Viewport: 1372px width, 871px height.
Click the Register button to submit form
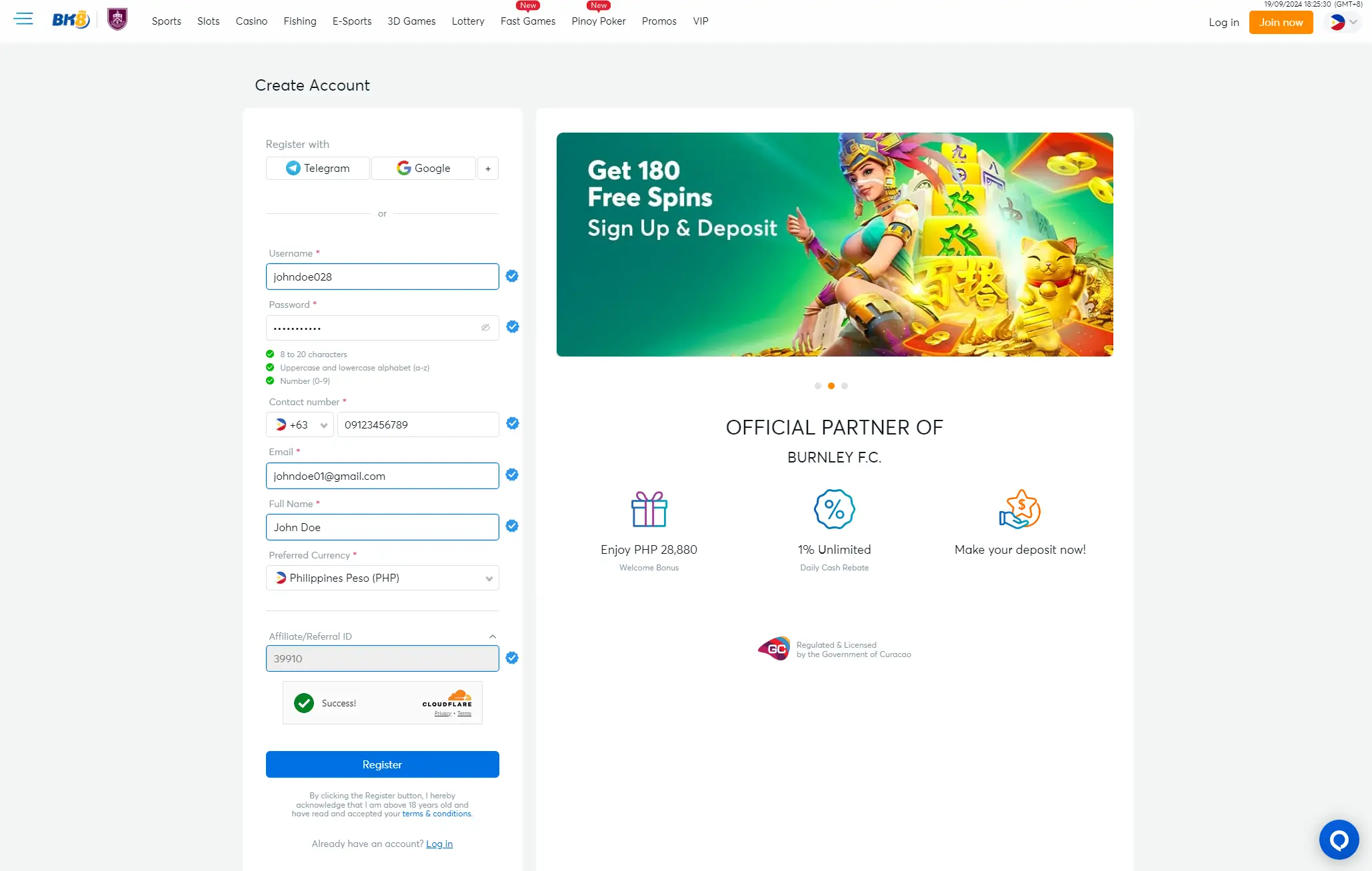[x=382, y=764]
